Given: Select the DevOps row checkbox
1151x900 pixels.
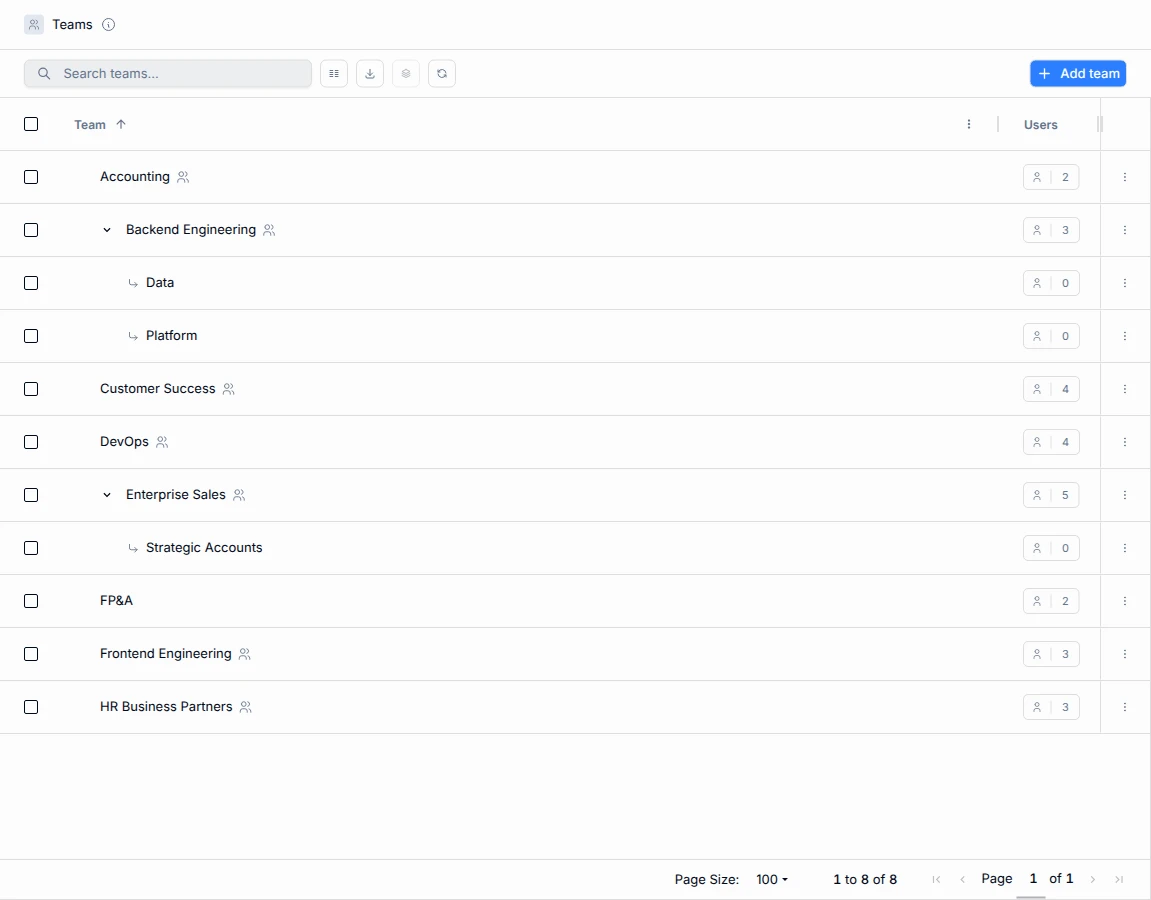Looking at the screenshot, I should click(31, 441).
